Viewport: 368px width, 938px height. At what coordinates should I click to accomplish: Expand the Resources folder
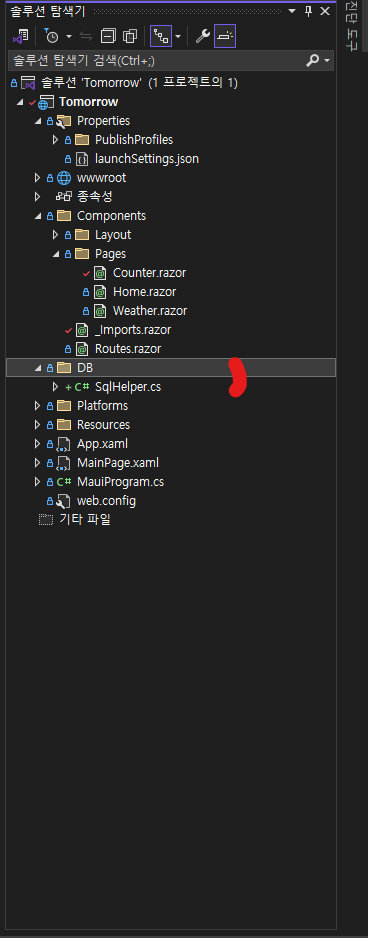[x=38, y=425]
